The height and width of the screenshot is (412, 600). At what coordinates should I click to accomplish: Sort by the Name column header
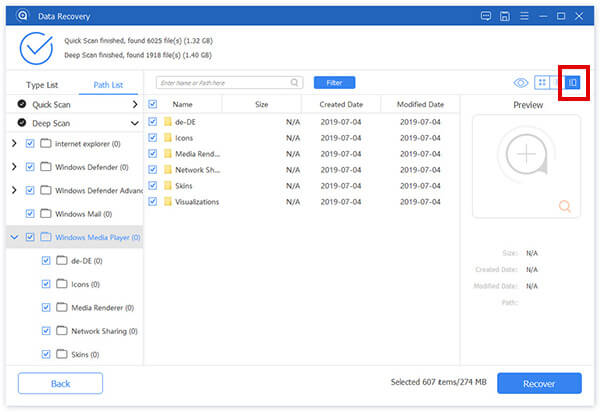[x=183, y=104]
